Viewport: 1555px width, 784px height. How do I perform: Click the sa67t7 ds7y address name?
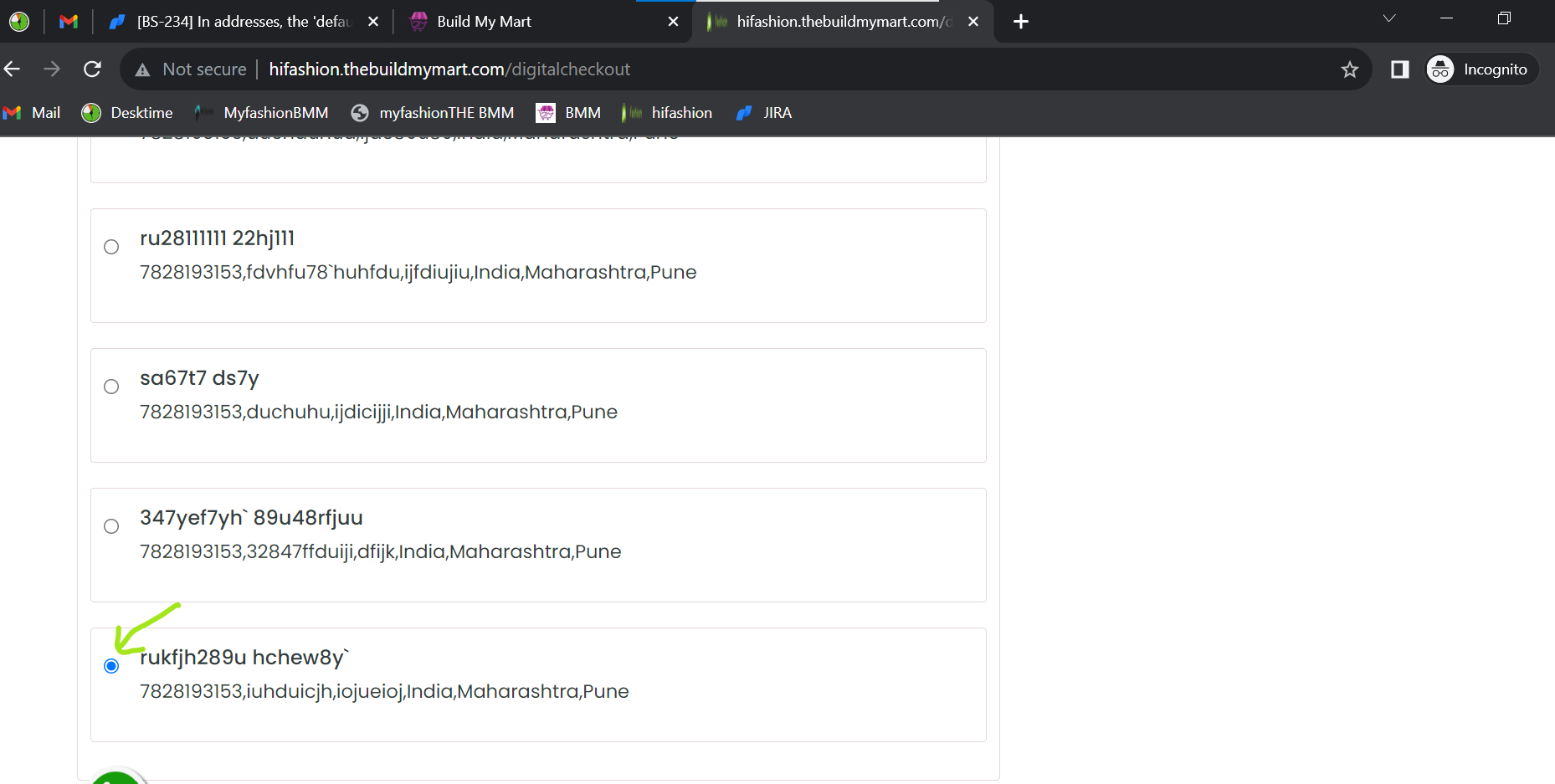pyautogui.click(x=199, y=378)
